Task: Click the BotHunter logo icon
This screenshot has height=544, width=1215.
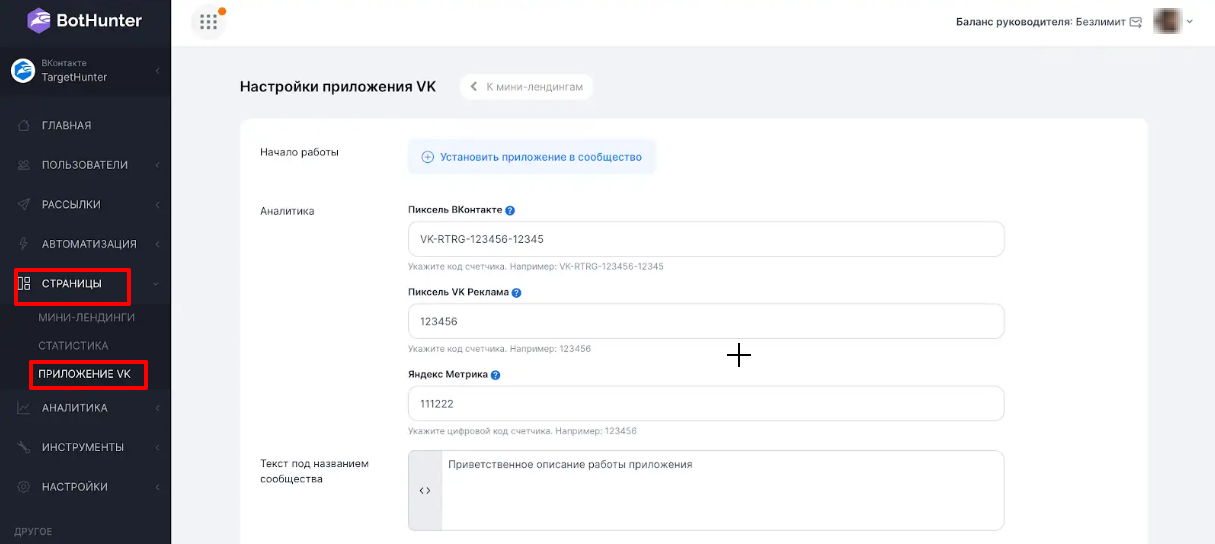Action: point(39,20)
